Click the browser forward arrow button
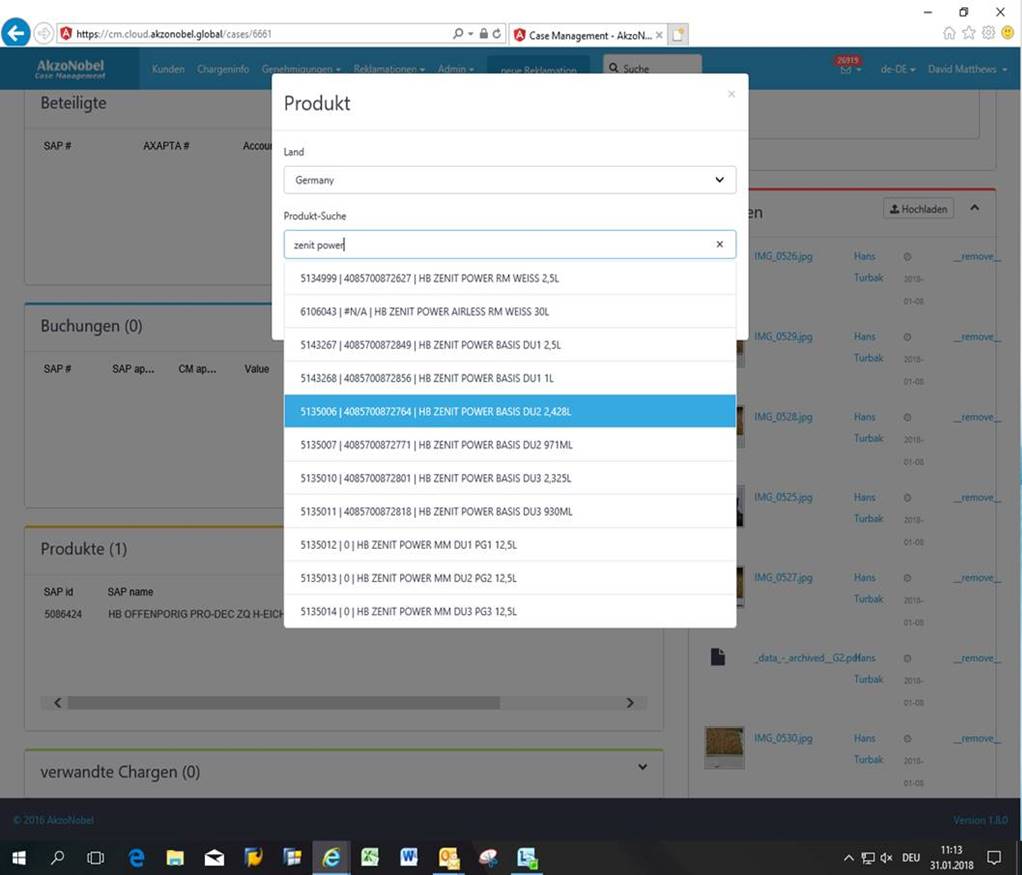This screenshot has width=1022, height=875. tap(43, 33)
